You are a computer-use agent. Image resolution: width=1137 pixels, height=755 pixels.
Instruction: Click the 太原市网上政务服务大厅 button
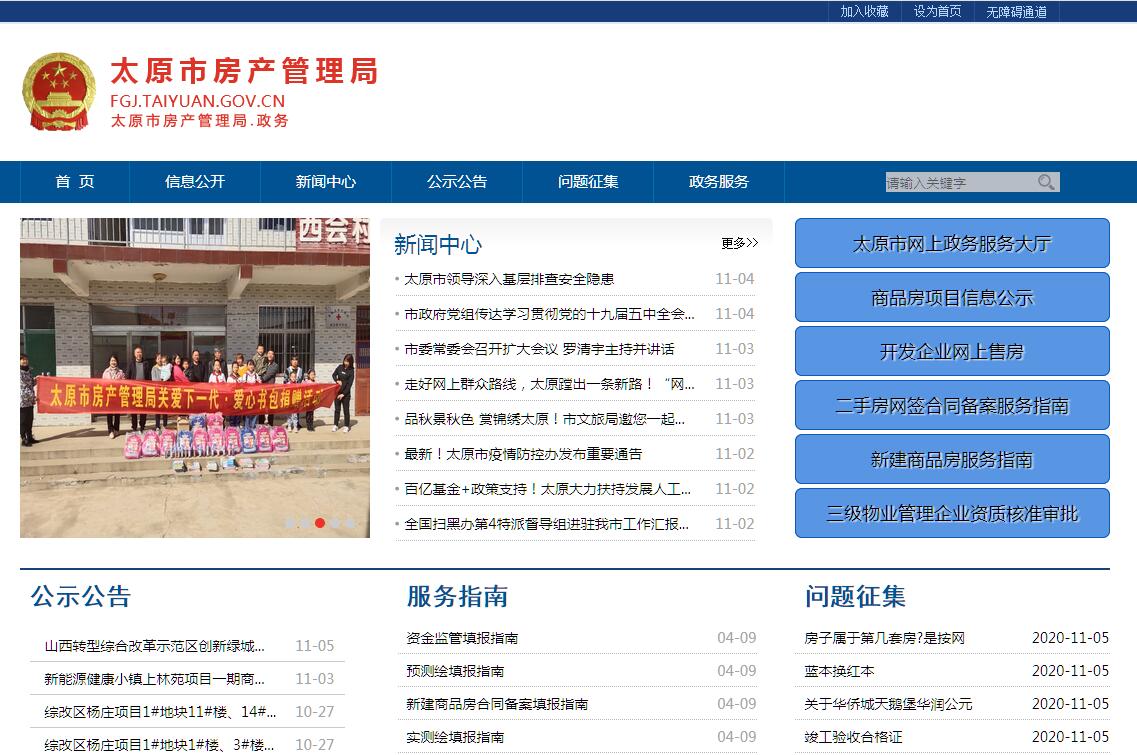tap(952, 244)
